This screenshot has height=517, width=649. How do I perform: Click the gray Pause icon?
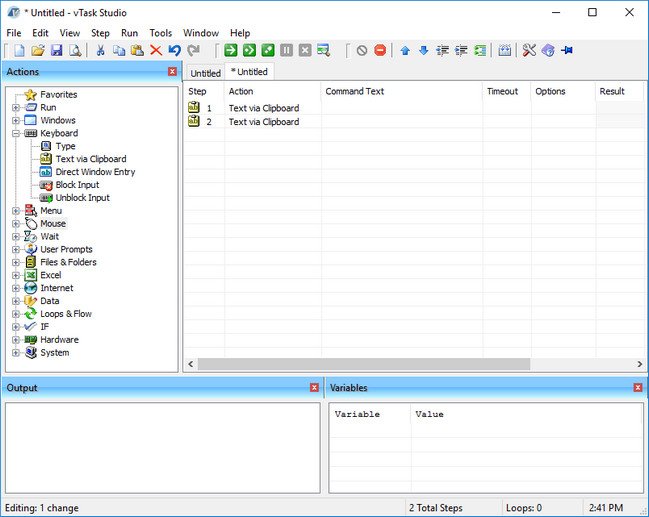click(x=286, y=50)
